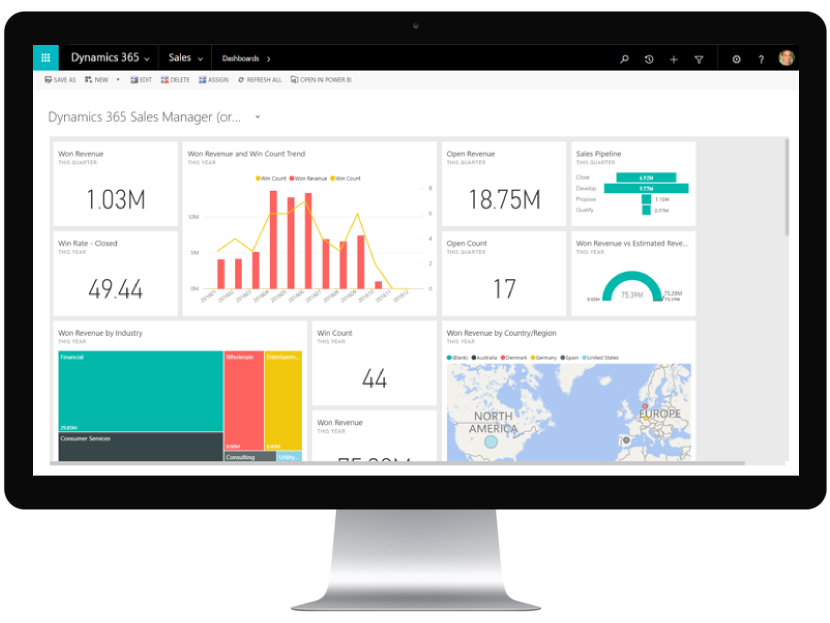Click the Assign command
Image resolution: width=830 pixels, height=623 pixels.
(x=214, y=80)
